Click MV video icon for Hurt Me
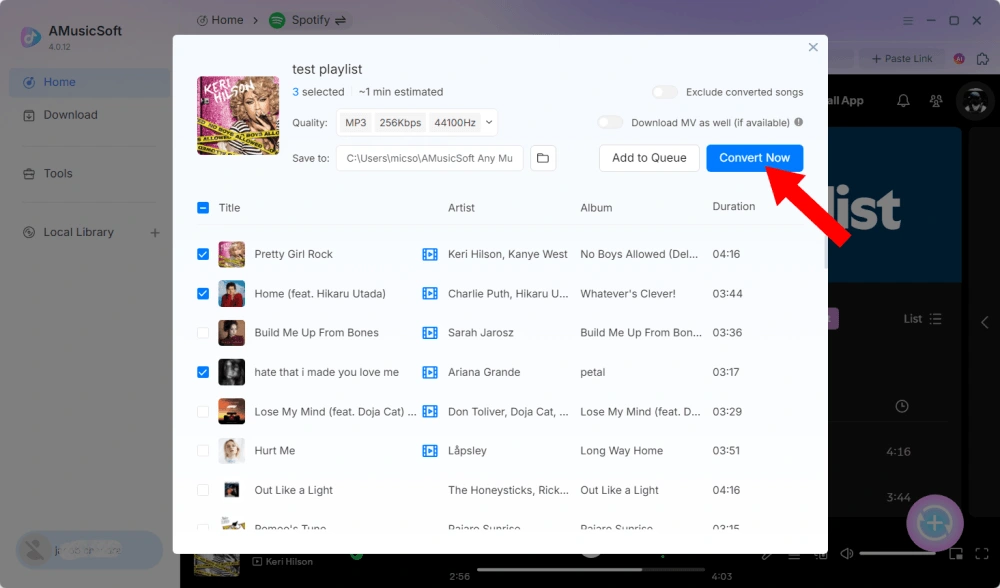 click(430, 451)
